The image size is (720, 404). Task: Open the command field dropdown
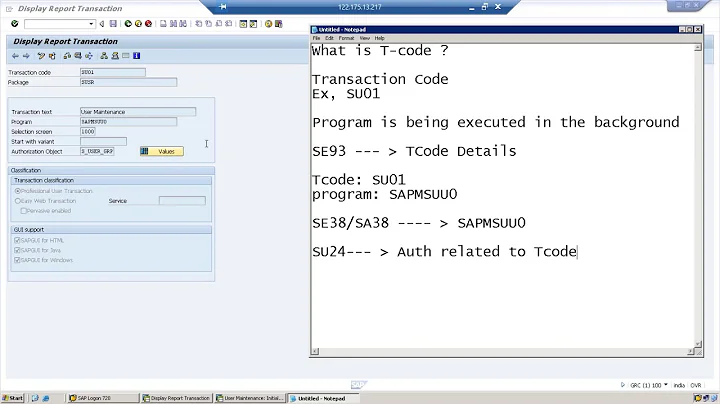[91, 24]
